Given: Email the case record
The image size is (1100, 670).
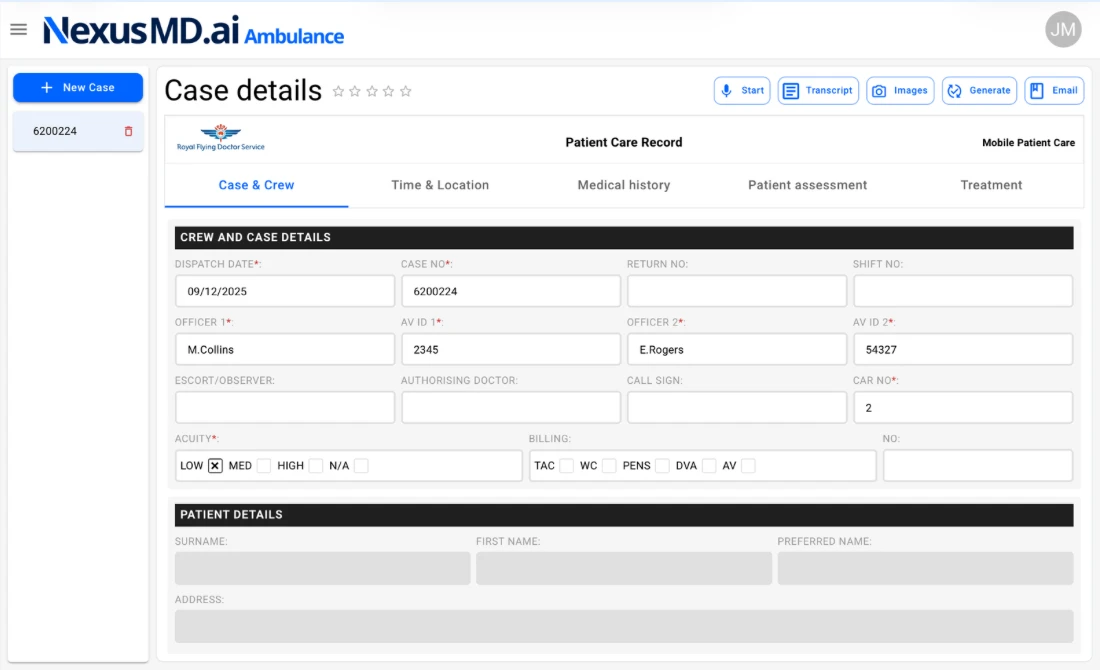Looking at the screenshot, I should pyautogui.click(x=1054, y=91).
